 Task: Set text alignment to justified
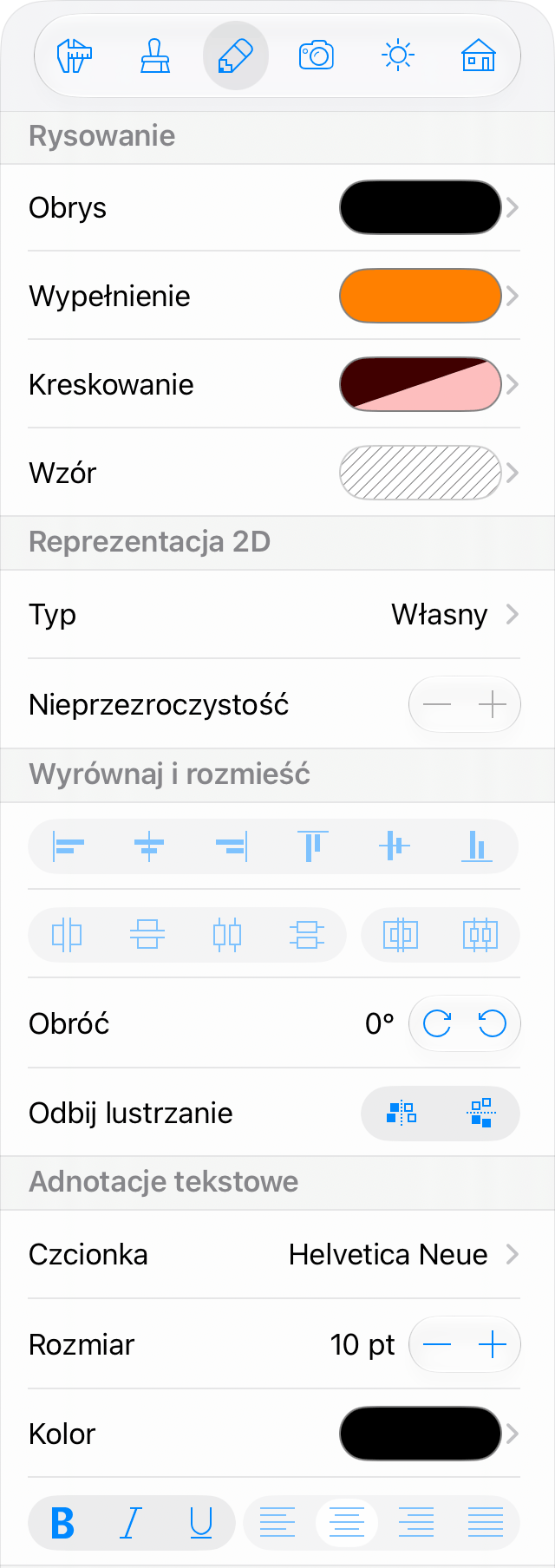(x=486, y=1523)
